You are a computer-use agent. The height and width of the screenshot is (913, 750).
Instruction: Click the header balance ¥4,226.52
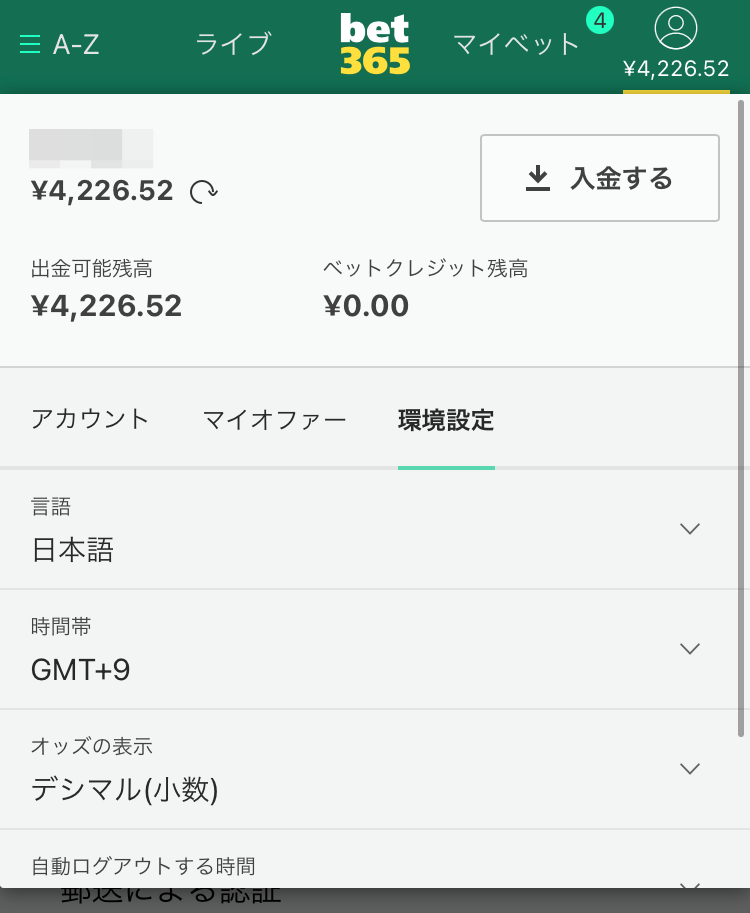(676, 69)
